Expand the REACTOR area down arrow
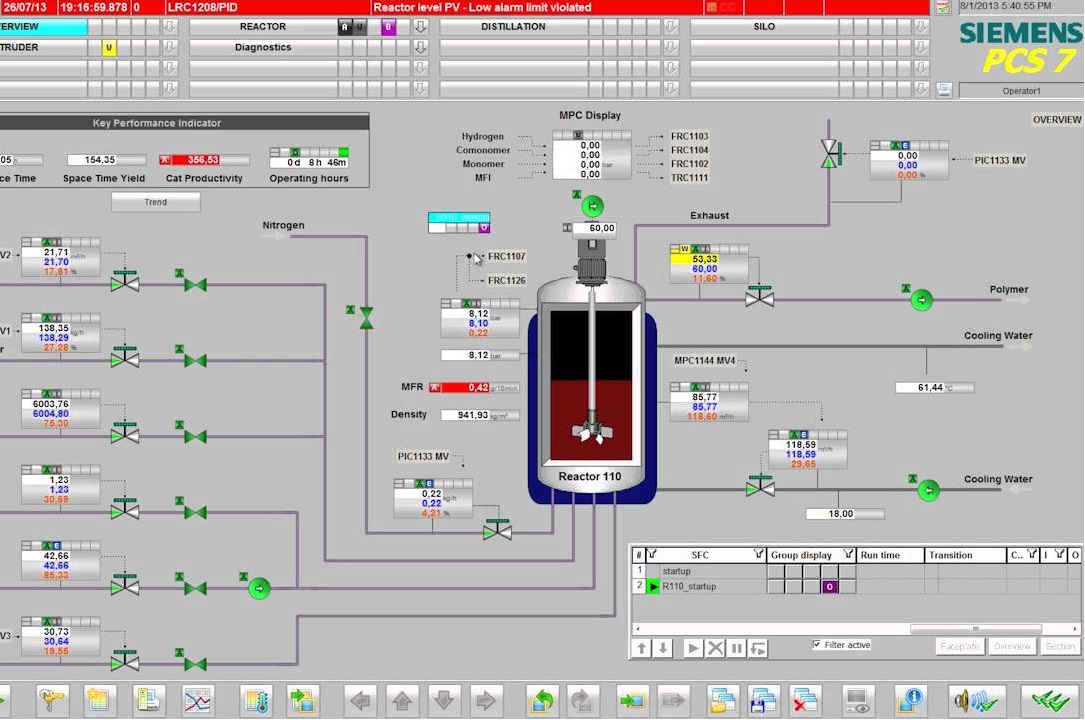Image resolution: width=1085 pixels, height=720 pixels. (420, 27)
